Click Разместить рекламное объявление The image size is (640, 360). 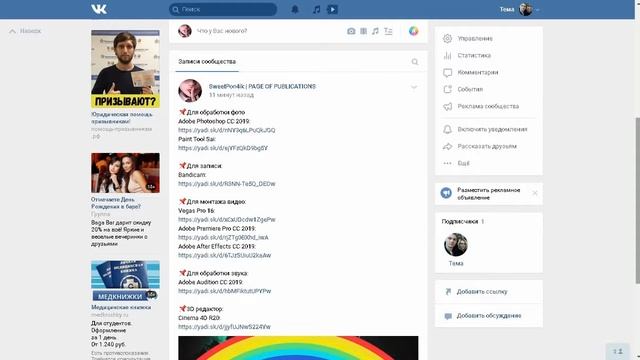tap(488, 194)
